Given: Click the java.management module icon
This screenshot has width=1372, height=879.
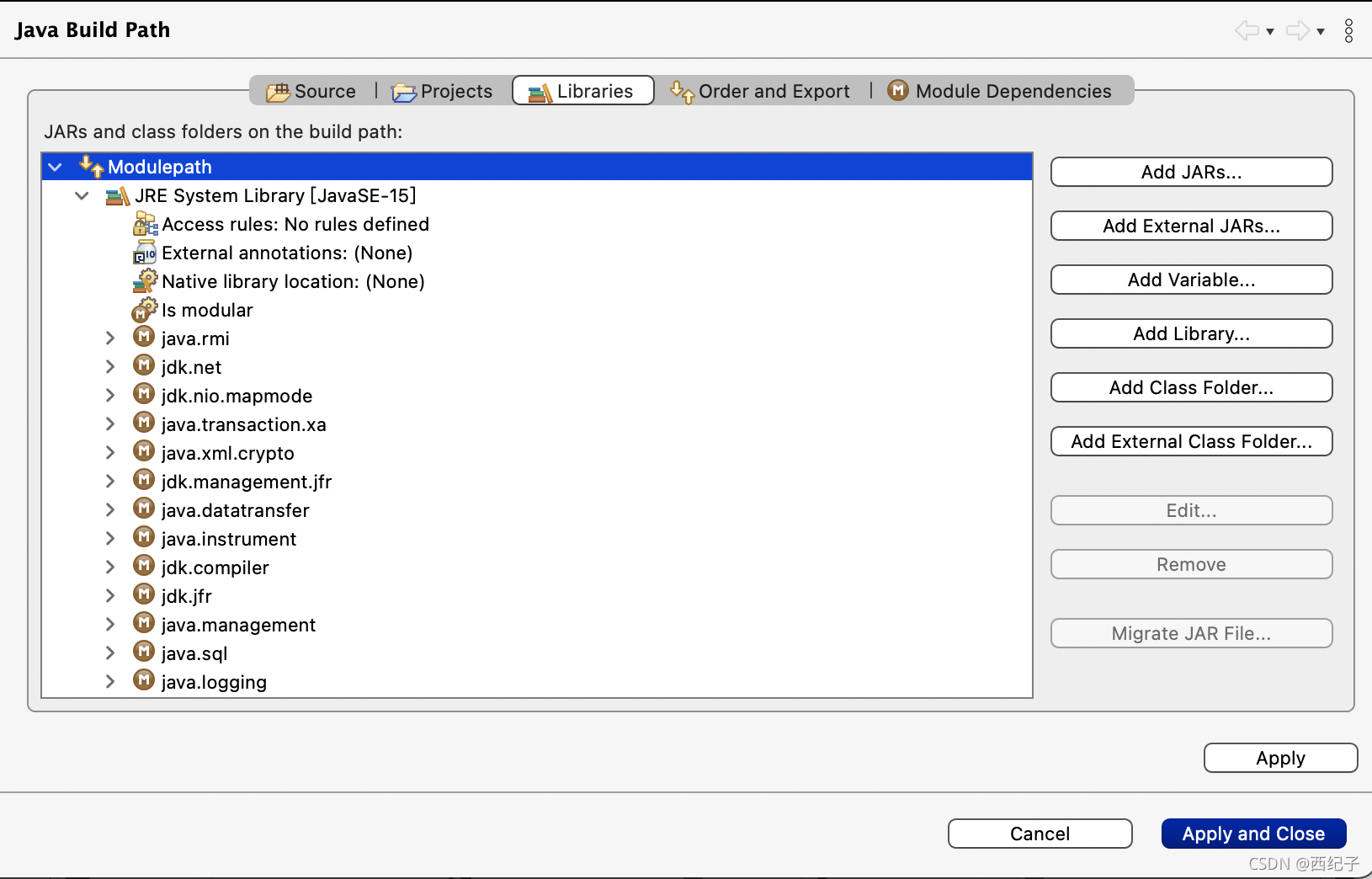Looking at the screenshot, I should click(144, 623).
